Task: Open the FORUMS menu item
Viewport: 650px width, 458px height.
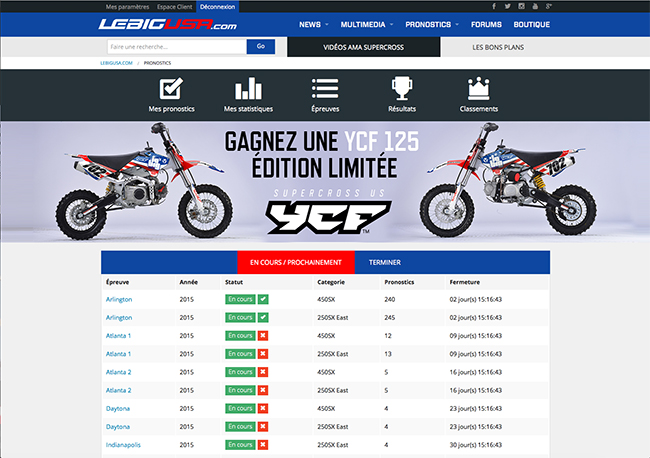Action: (486, 24)
